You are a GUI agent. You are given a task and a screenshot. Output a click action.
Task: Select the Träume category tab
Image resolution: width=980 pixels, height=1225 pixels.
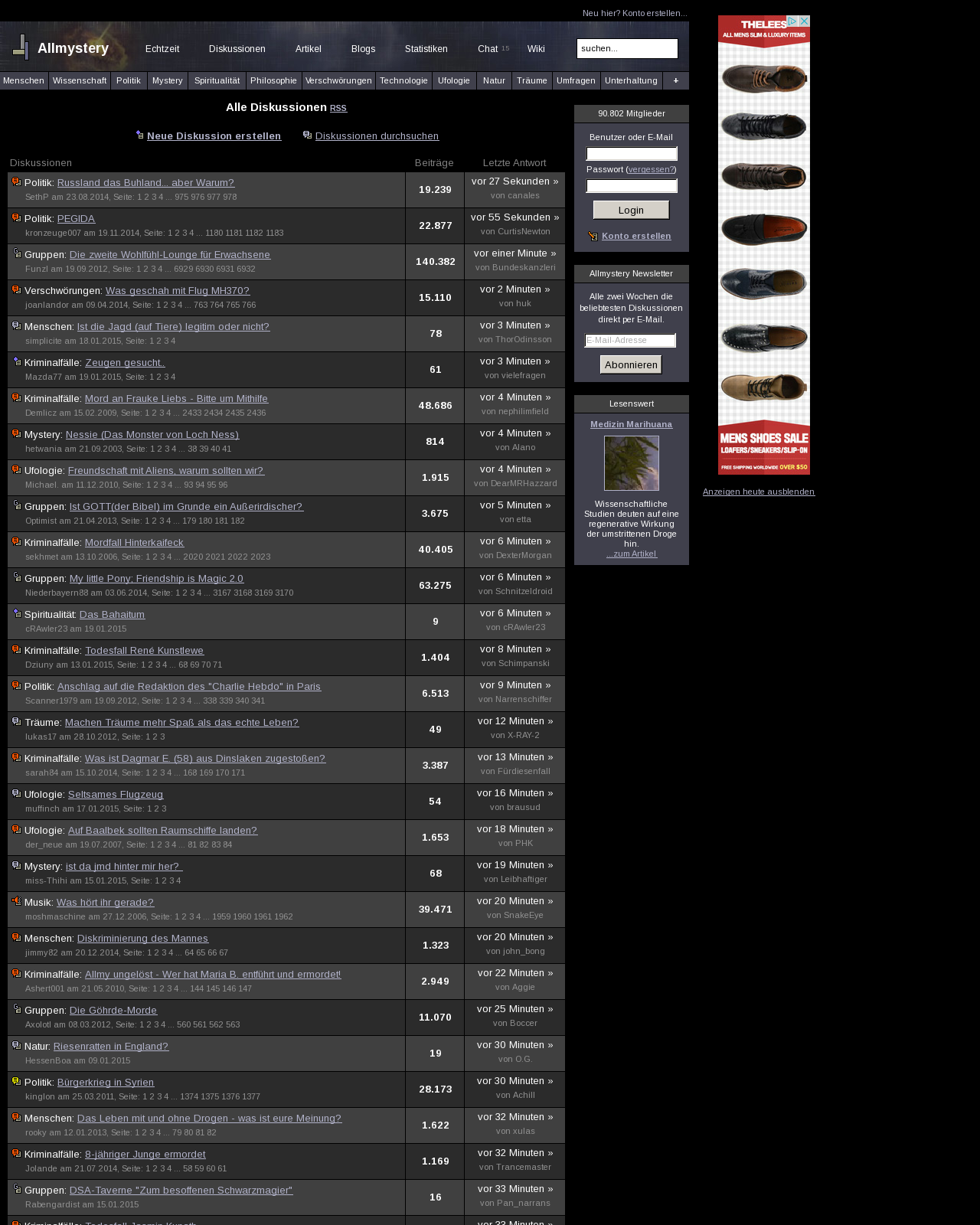[x=532, y=80]
